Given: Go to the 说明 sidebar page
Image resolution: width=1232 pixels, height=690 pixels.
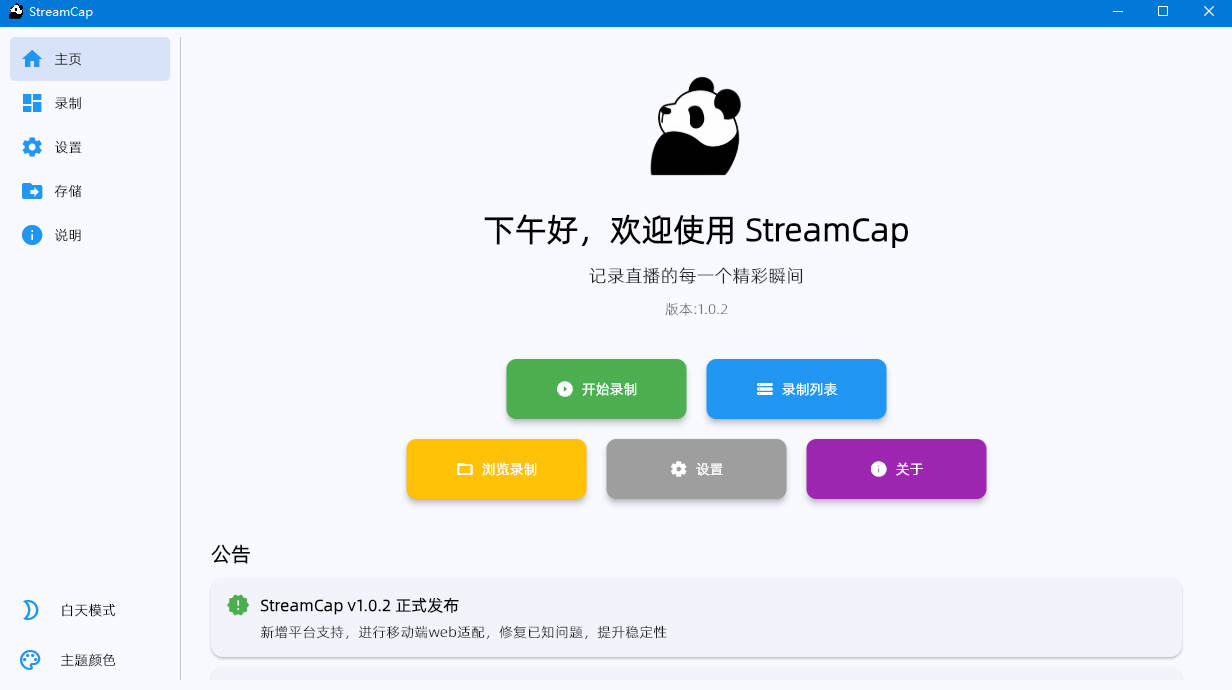Looking at the screenshot, I should (68, 235).
